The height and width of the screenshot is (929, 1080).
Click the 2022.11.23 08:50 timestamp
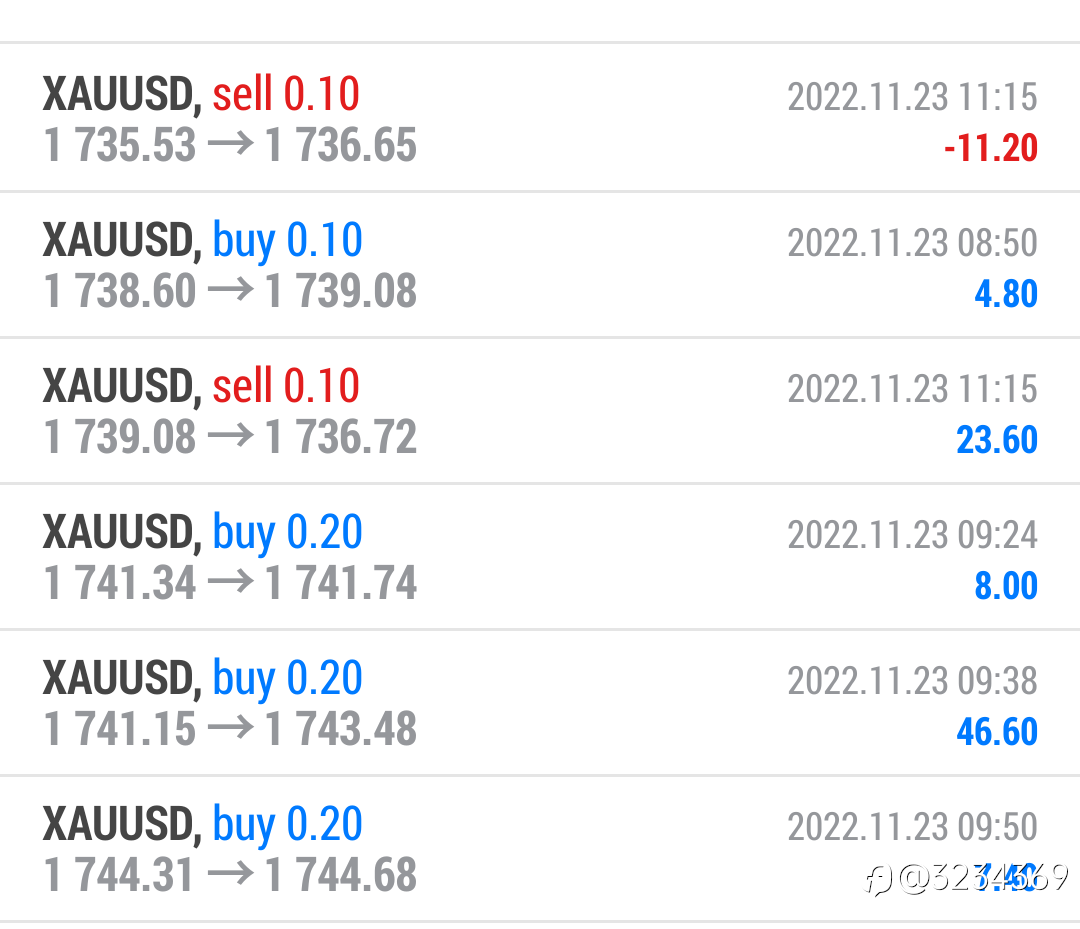coord(913,242)
